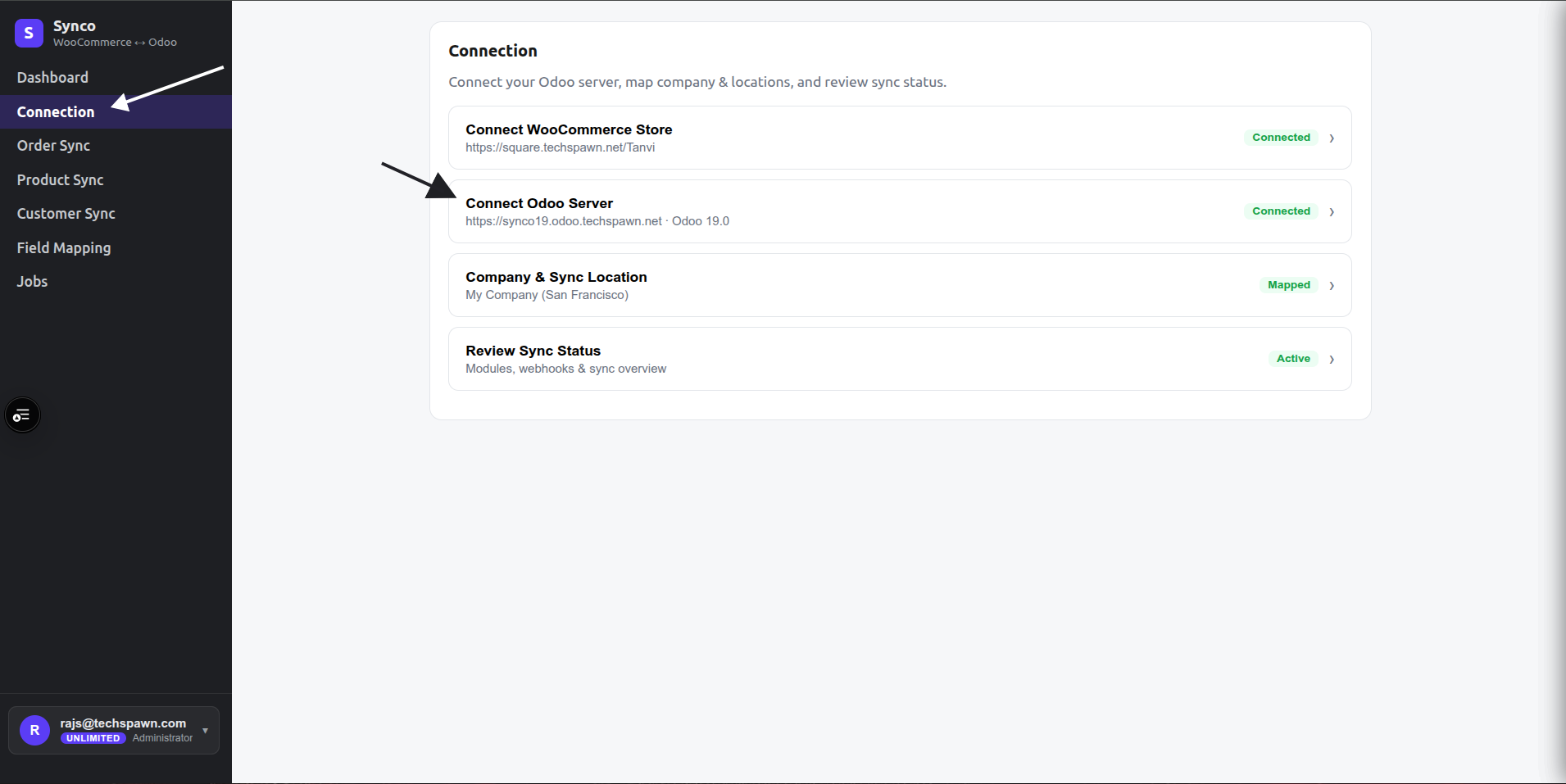Click the purple R user avatar
The width and height of the screenshot is (1566, 784).
pos(34,730)
